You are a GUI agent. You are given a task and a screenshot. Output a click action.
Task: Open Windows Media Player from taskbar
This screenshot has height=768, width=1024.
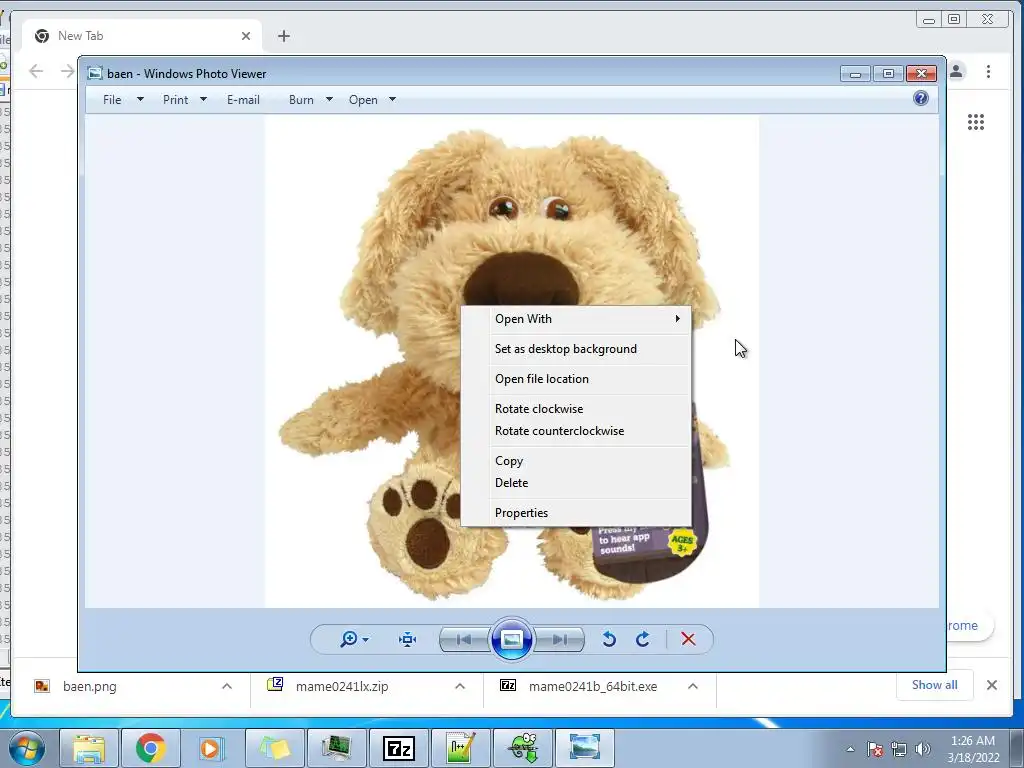click(x=212, y=748)
